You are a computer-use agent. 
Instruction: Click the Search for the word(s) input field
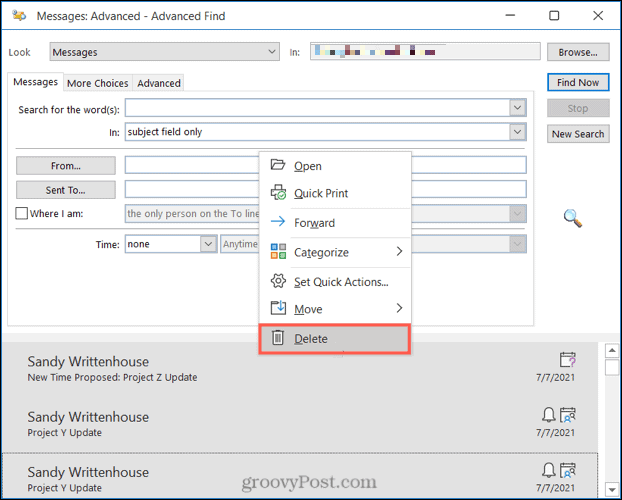317,108
